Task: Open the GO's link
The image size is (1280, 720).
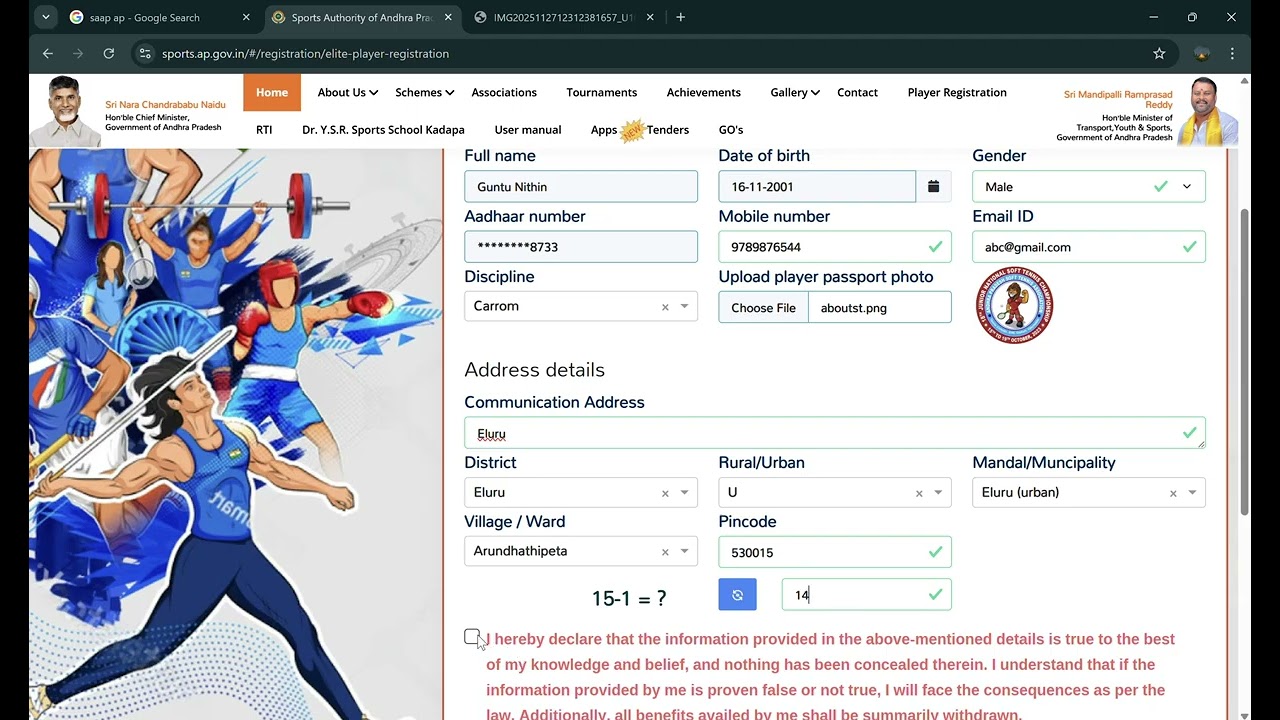Action: point(731,130)
